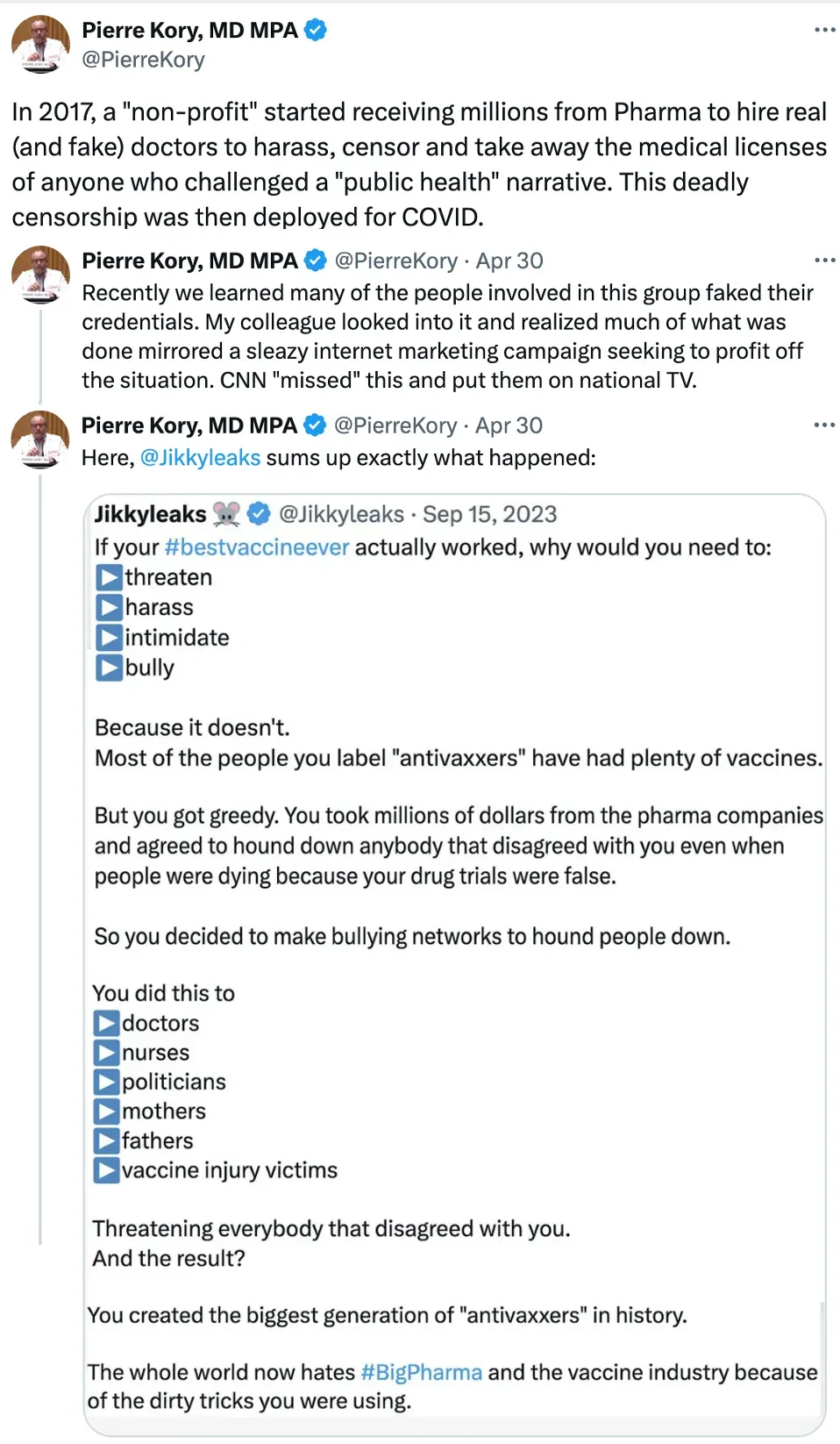Click the Apr 30 timestamp on first reply

click(x=509, y=261)
